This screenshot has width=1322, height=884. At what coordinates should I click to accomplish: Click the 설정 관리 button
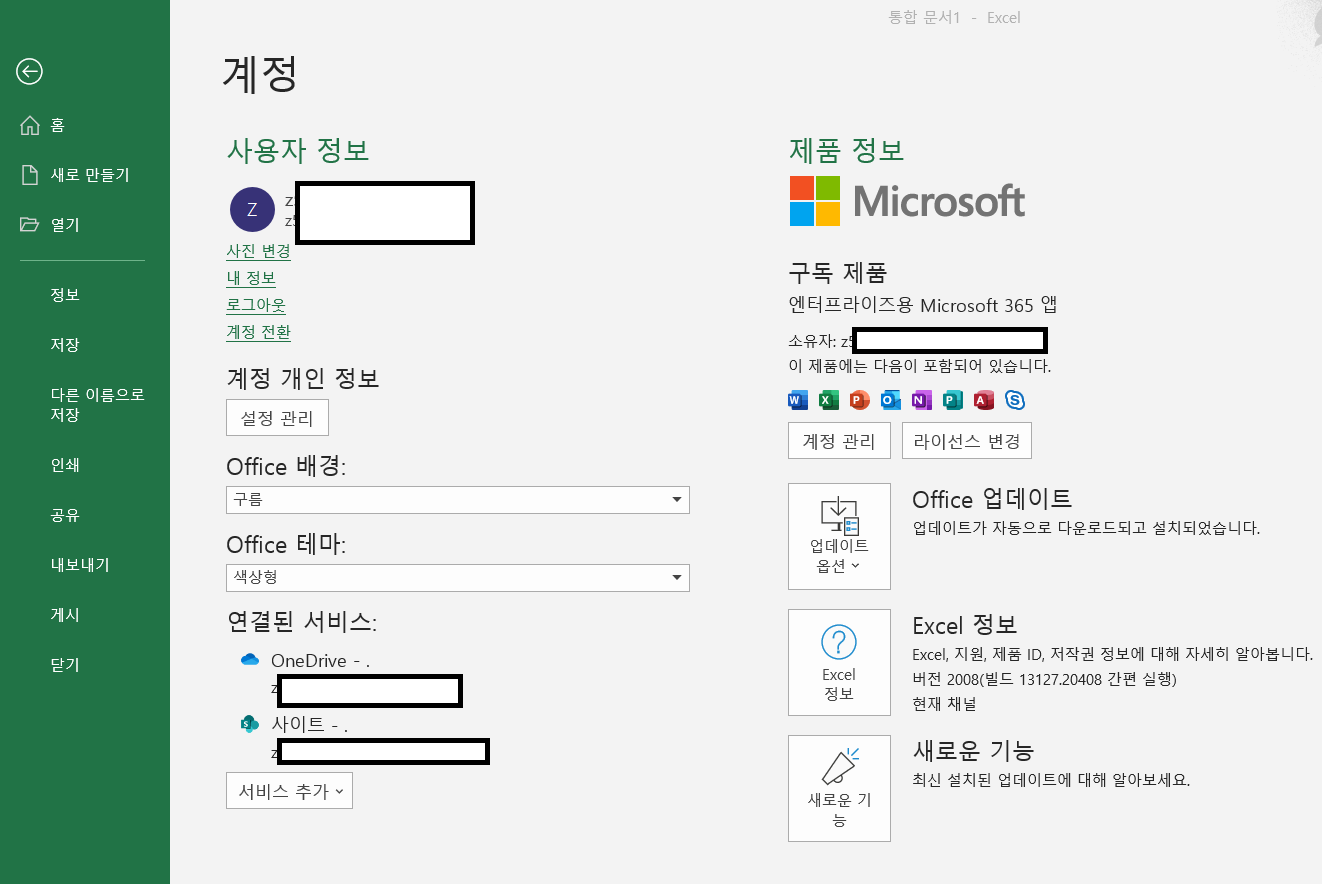[x=277, y=418]
